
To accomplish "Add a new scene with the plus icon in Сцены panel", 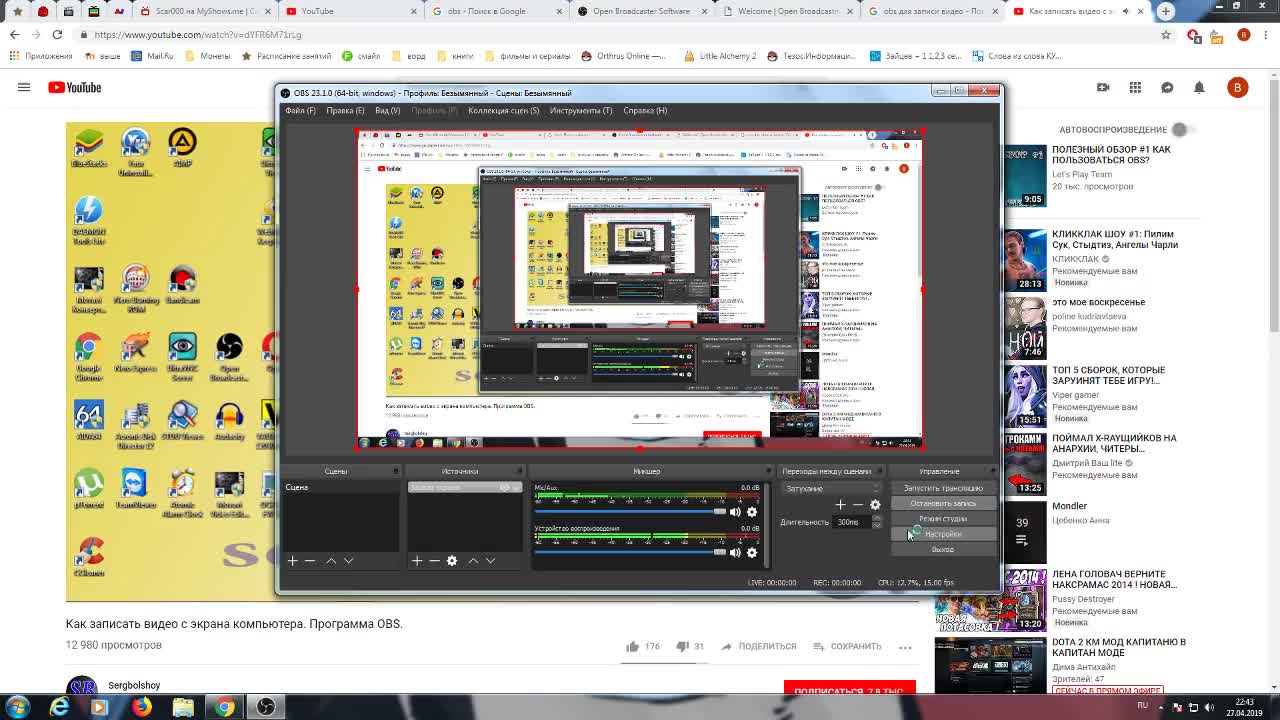I will point(292,561).
